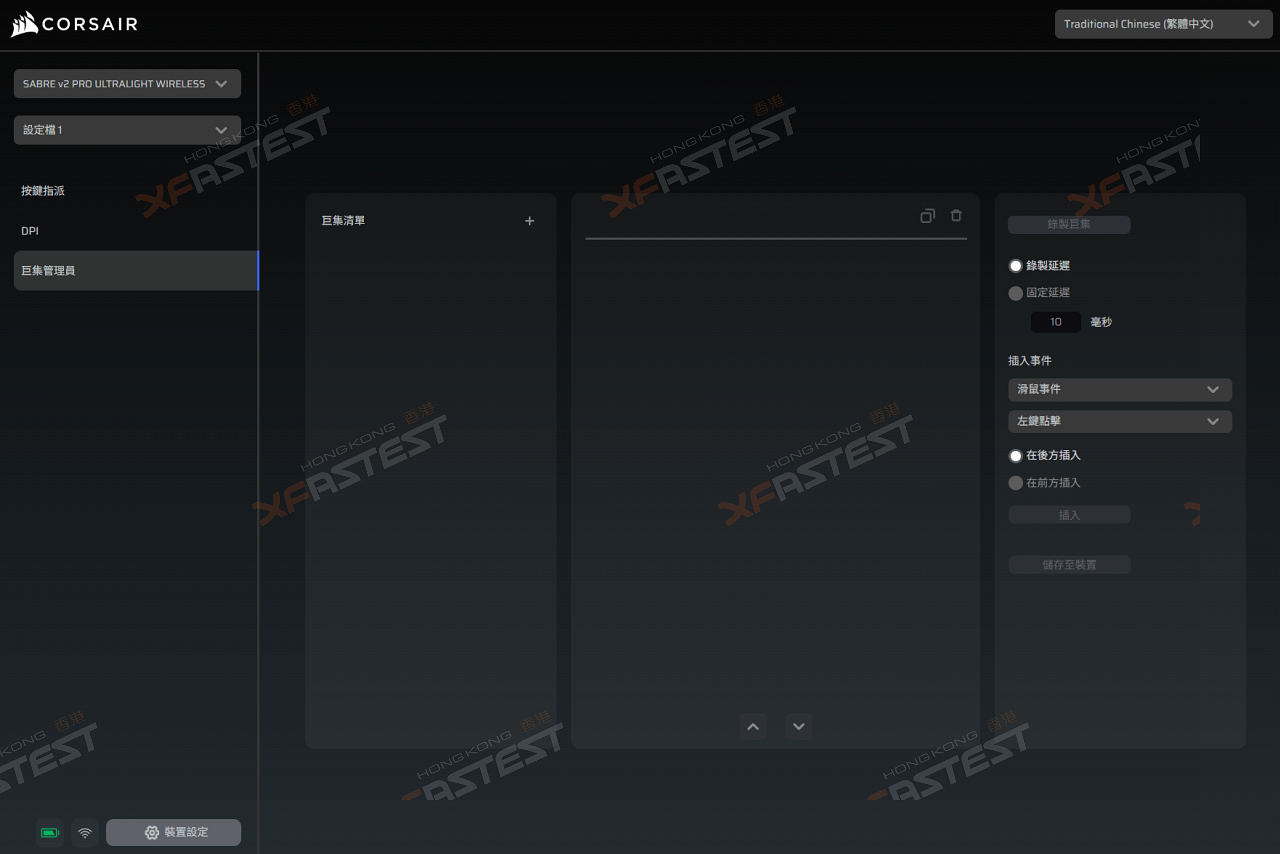Open the 滑鼠事件 event type dropdown
Image resolution: width=1280 pixels, height=854 pixels.
(x=1119, y=389)
